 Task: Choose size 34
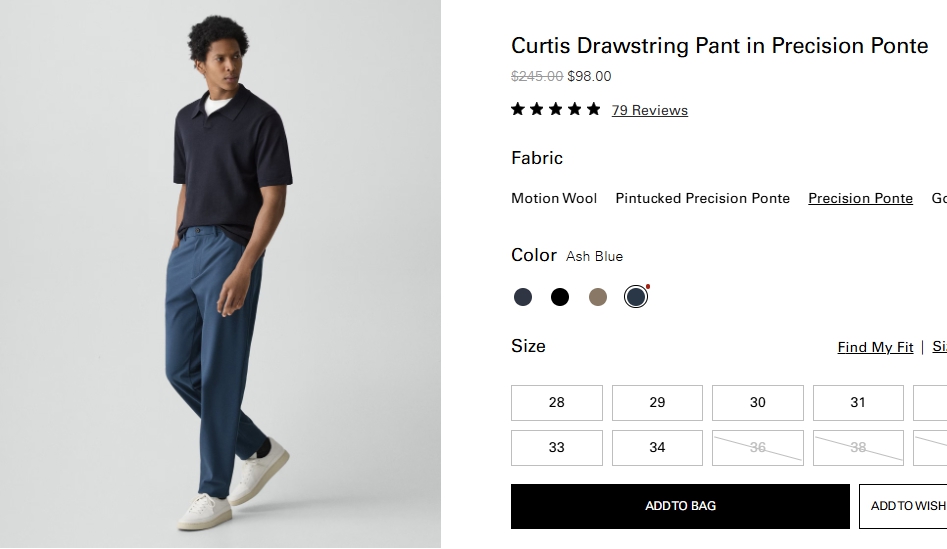(x=657, y=448)
